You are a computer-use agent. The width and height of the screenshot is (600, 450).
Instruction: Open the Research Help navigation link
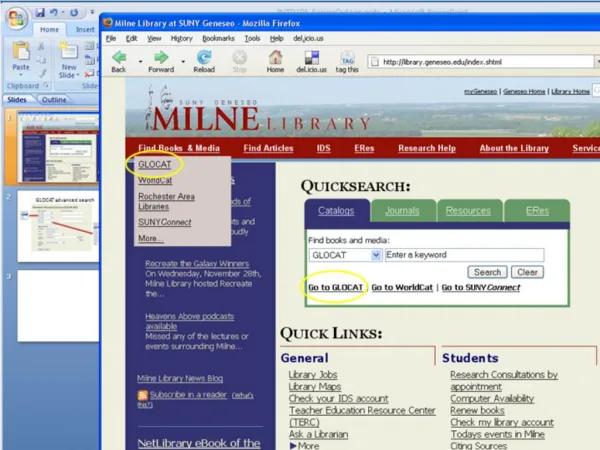pyautogui.click(x=427, y=148)
